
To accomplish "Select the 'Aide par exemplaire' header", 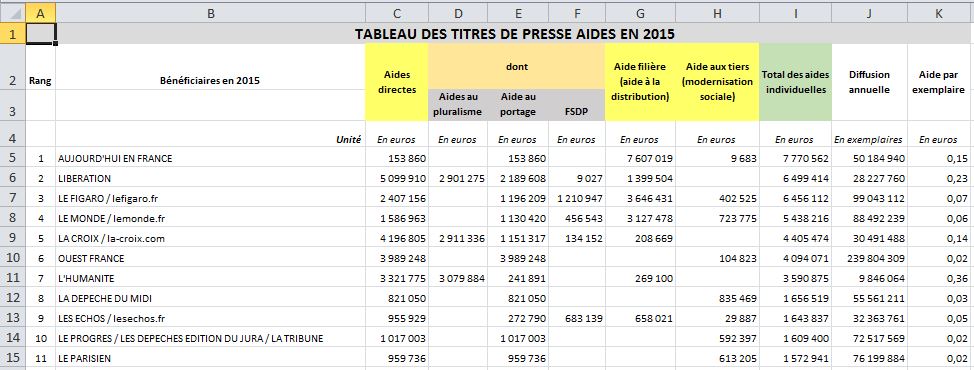I will pyautogui.click(x=940, y=82).
